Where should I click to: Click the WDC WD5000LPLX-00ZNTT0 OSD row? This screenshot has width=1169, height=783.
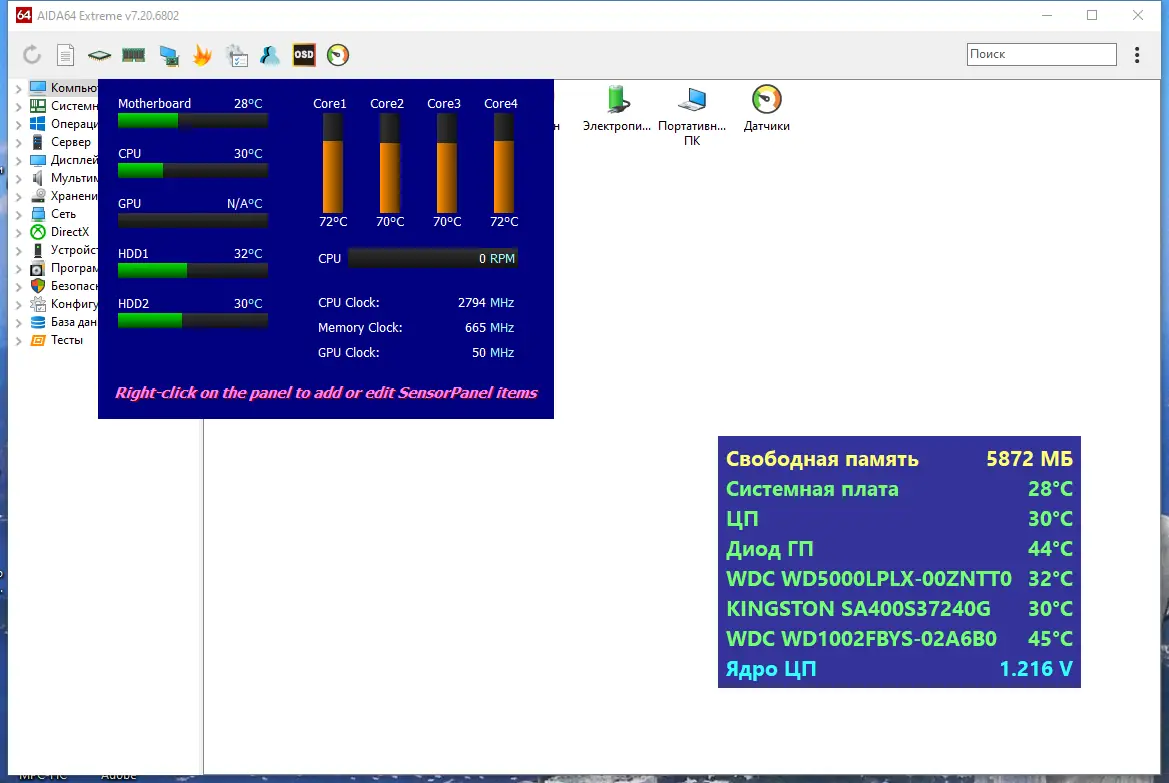coord(899,579)
